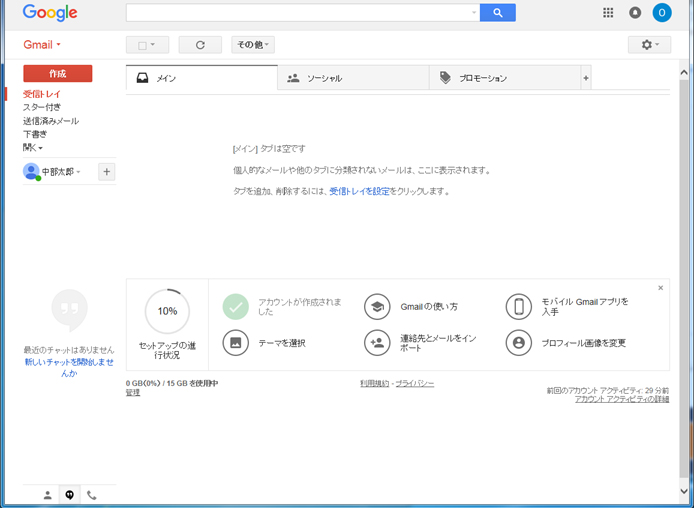Click the Google logo
The width and height of the screenshot is (694, 508).
point(50,13)
